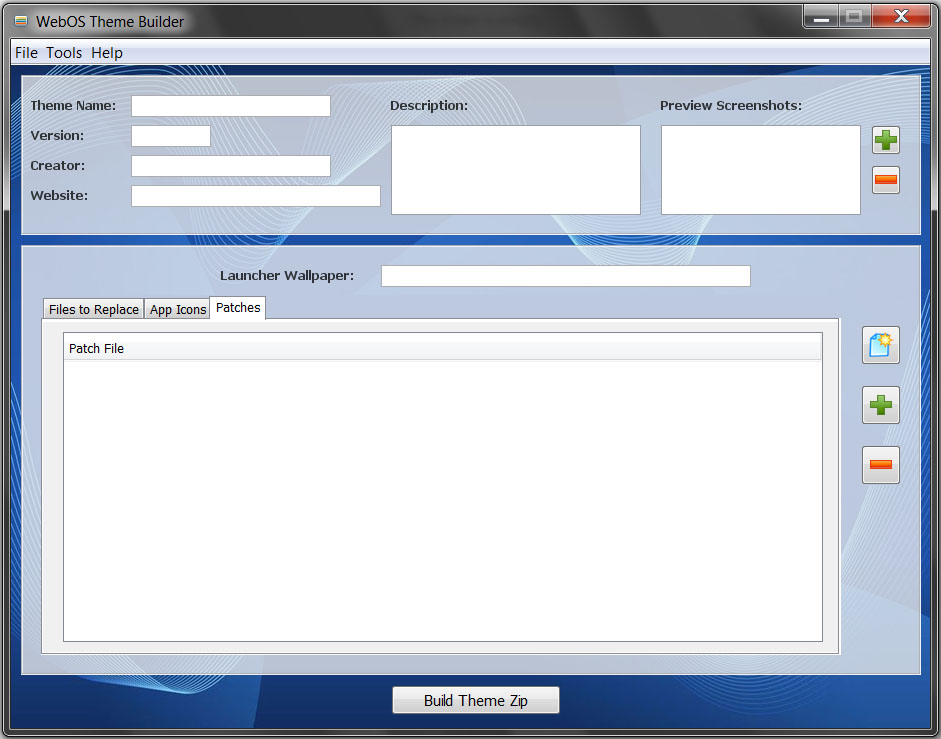This screenshot has height=739, width=941.
Task: Focus the Version field
Action: [171, 136]
